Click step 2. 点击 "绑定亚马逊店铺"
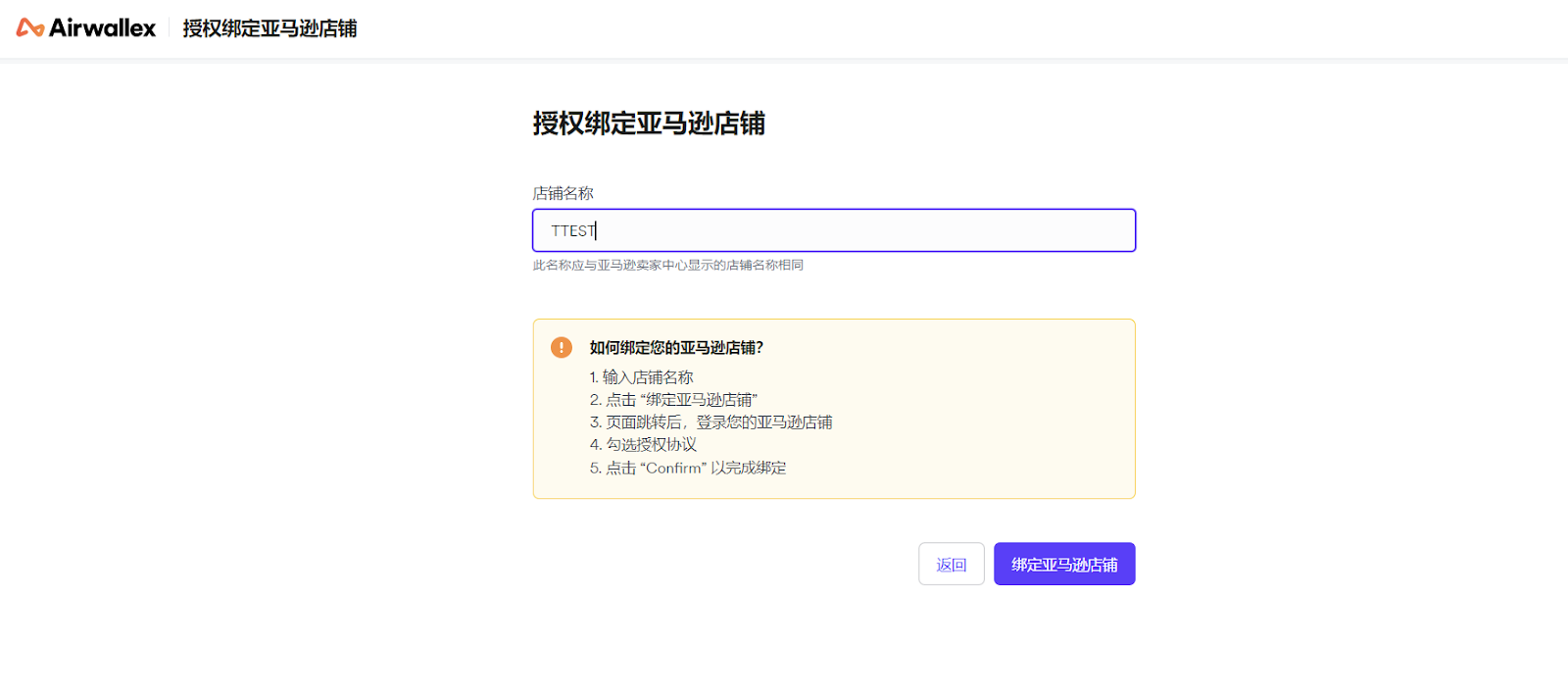1568x694 pixels. [673, 400]
